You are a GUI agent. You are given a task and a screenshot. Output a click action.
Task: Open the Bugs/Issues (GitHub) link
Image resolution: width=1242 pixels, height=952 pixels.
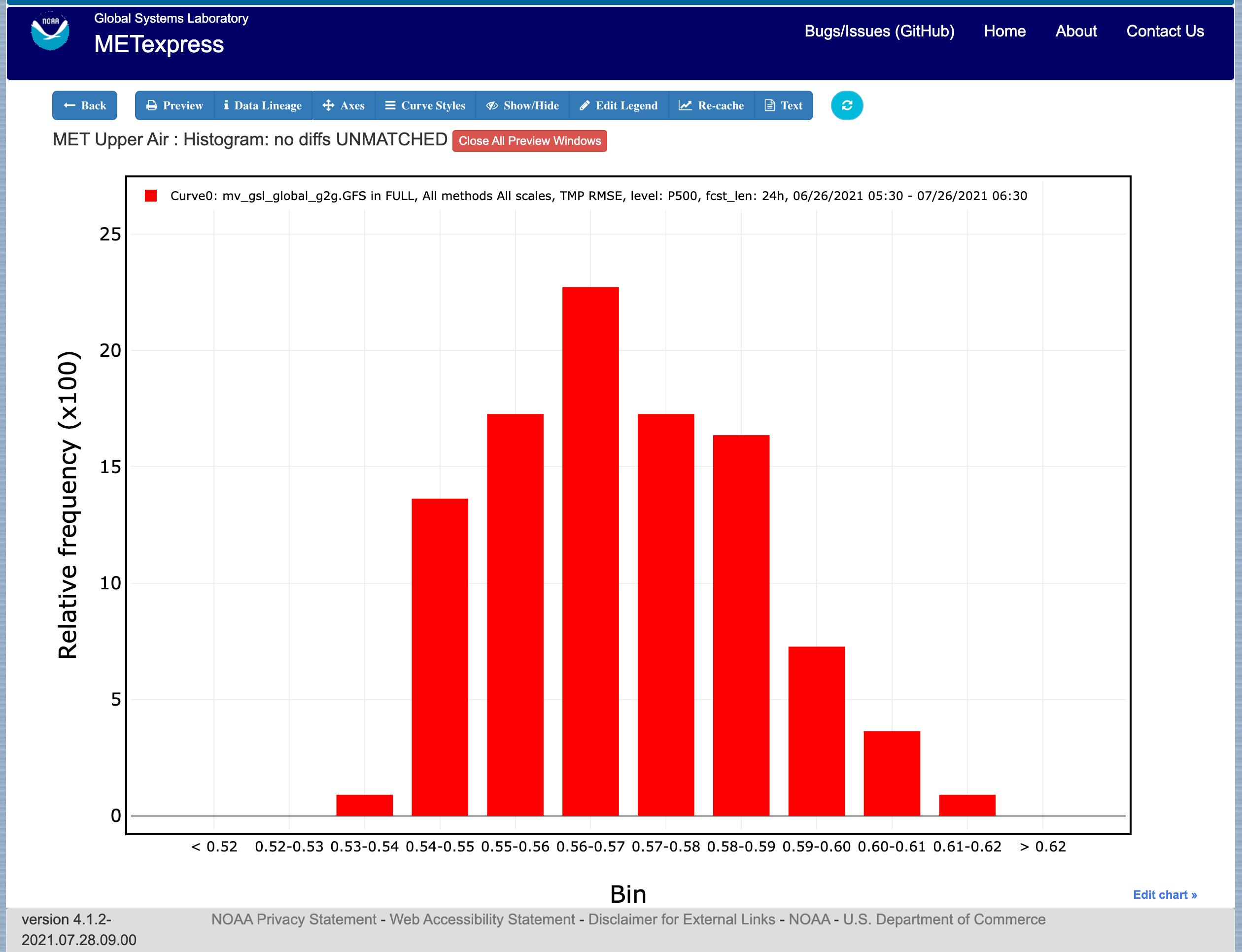(879, 31)
